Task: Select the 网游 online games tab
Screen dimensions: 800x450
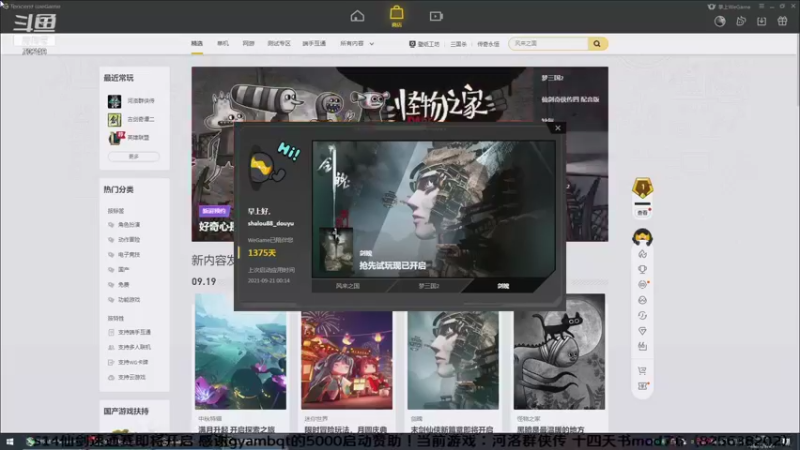Action: [x=248, y=44]
